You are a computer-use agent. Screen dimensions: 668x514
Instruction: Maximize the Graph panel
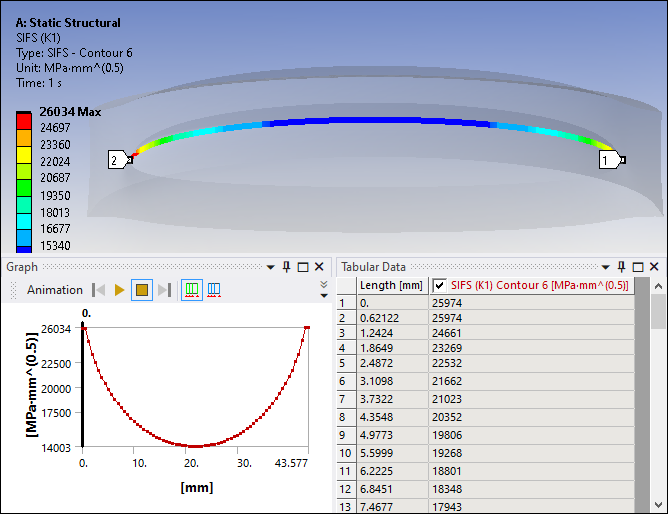point(303,267)
